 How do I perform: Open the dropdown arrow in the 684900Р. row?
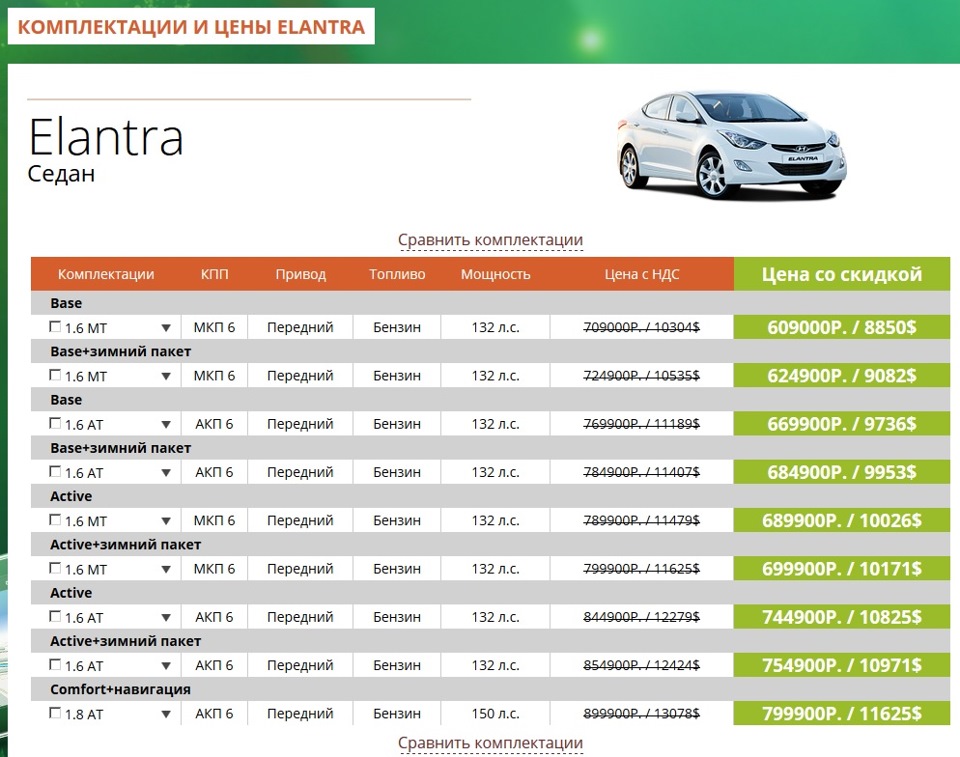166,473
